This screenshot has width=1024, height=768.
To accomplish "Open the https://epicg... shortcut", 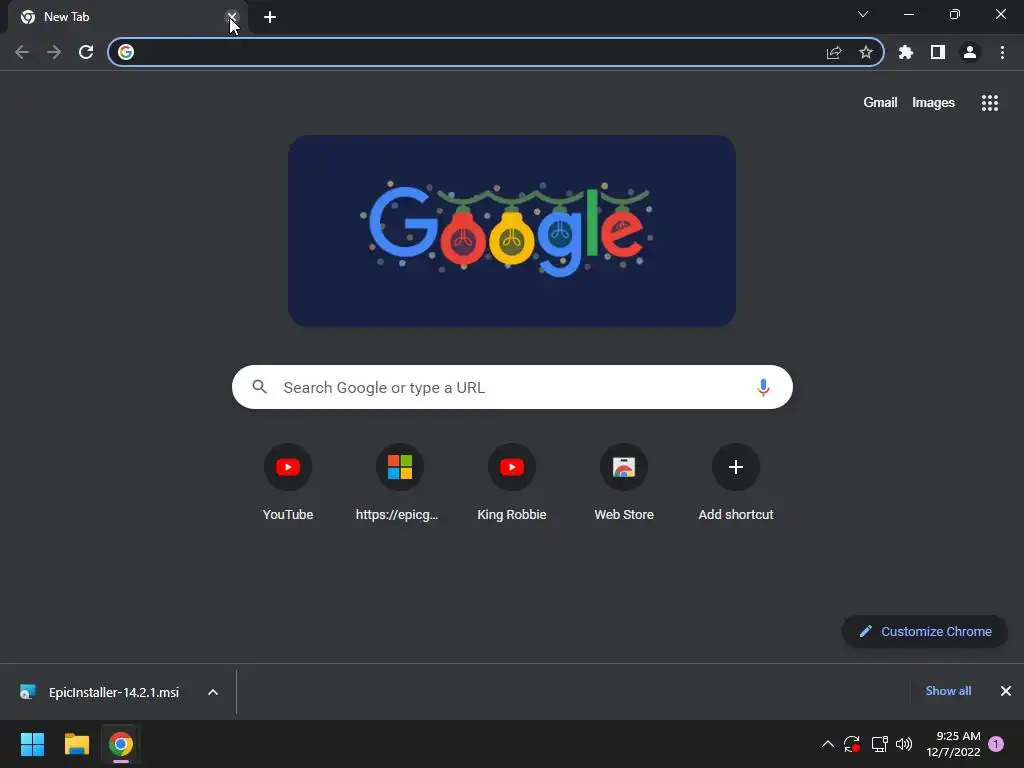I will point(400,482).
